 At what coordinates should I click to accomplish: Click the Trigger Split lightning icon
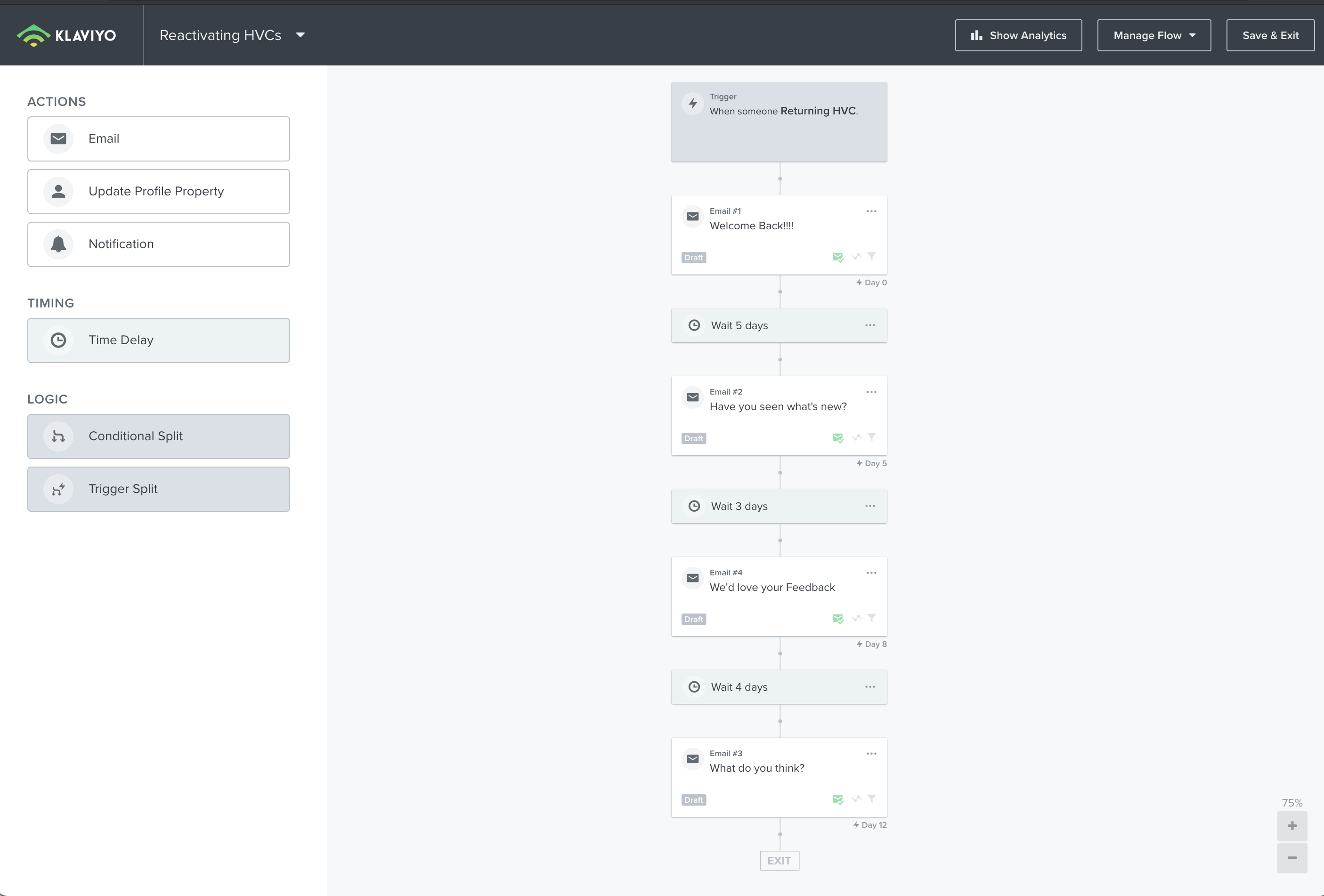58,489
